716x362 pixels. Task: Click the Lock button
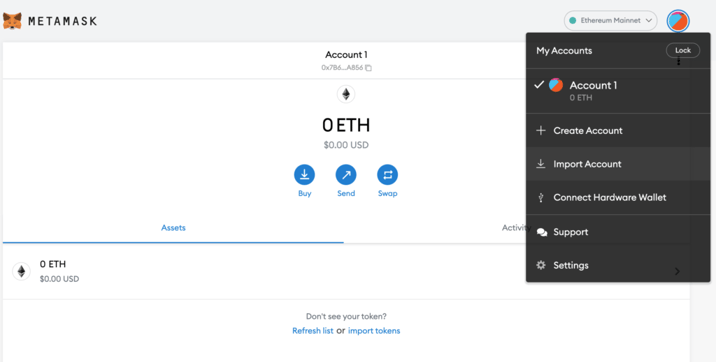click(683, 50)
